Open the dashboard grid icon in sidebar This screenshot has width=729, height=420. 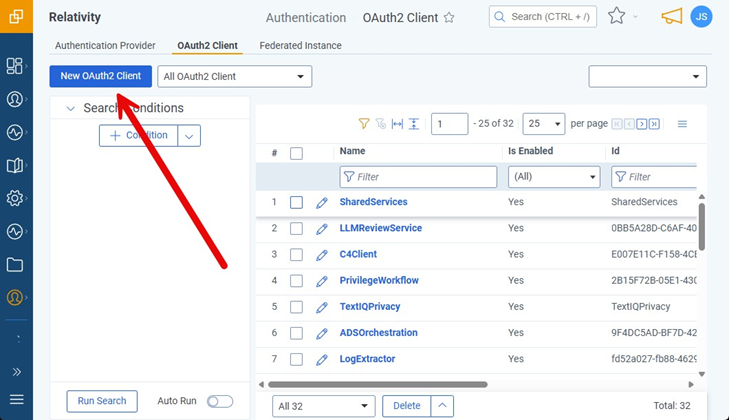14,66
